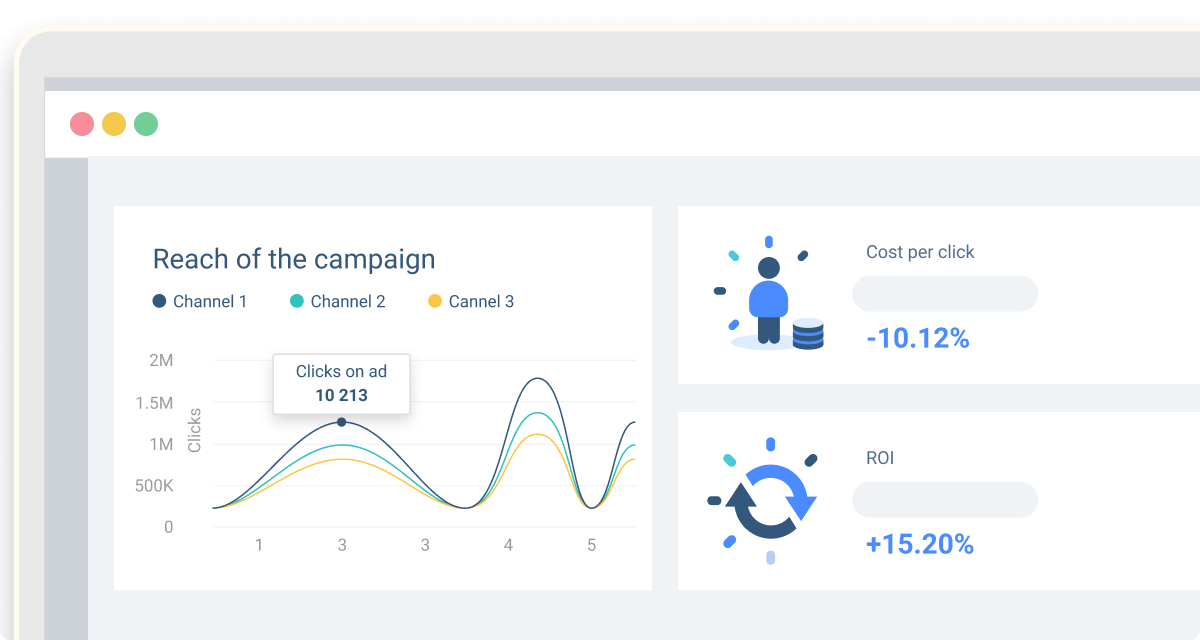This screenshot has height=640, width=1200.
Task: Click the Reach of the campaign title
Action: pyautogui.click(x=294, y=260)
